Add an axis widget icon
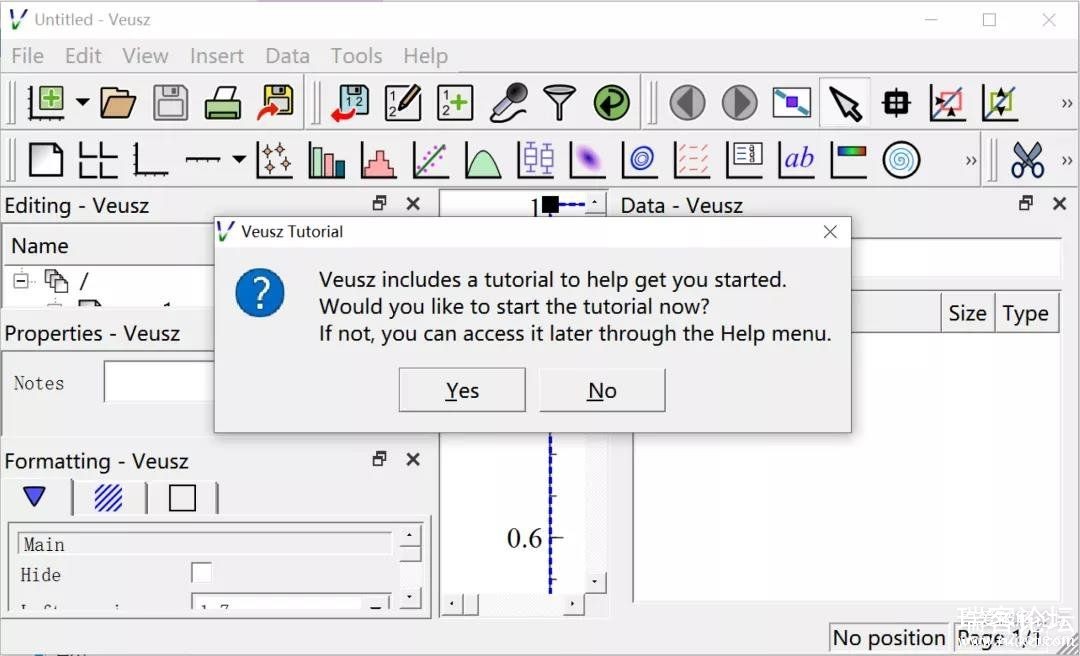The width and height of the screenshot is (1080, 656). tap(202, 159)
